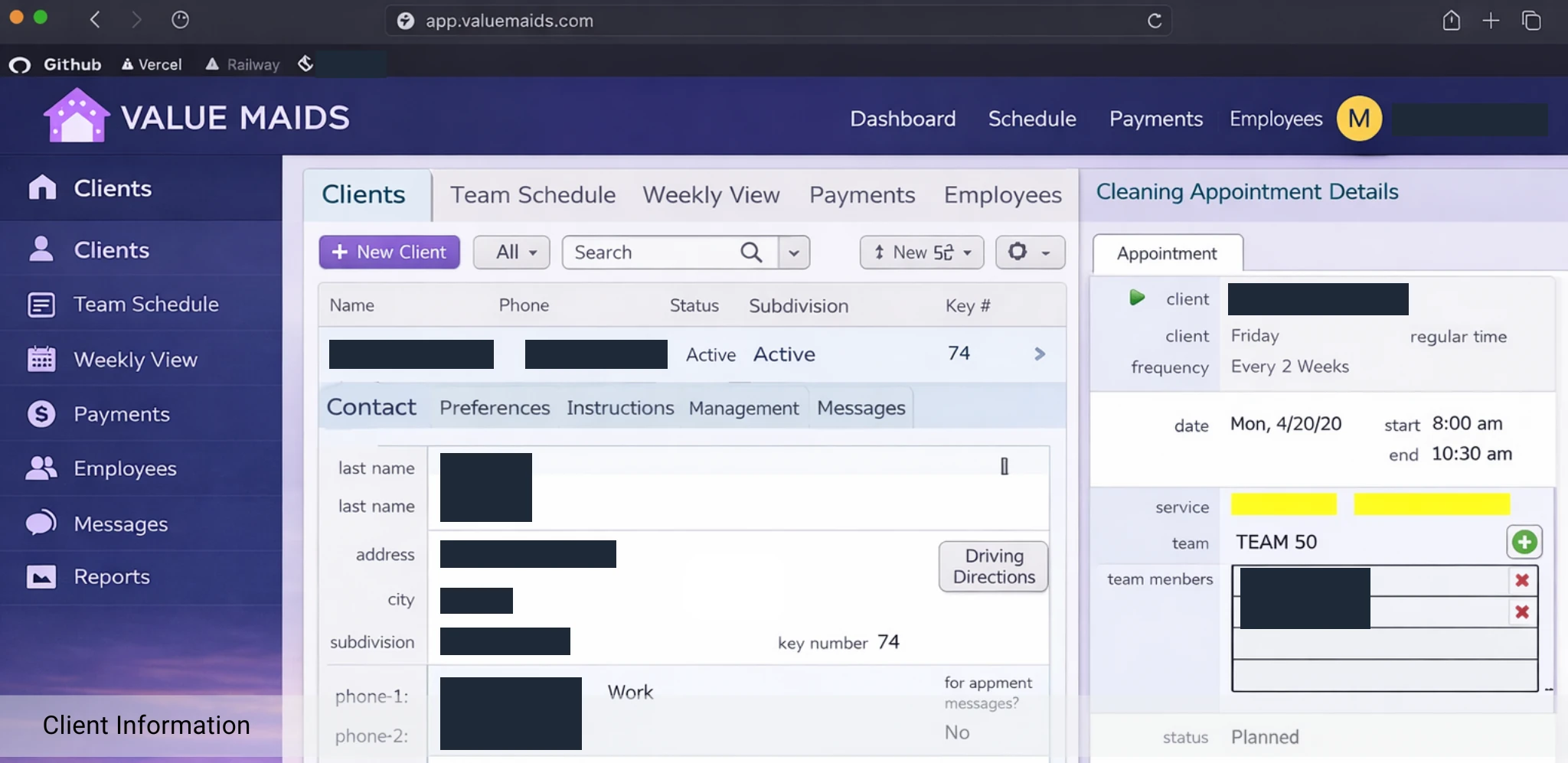The image size is (1568, 763).
Task: Click the yellow M profile avatar
Action: tap(1359, 119)
